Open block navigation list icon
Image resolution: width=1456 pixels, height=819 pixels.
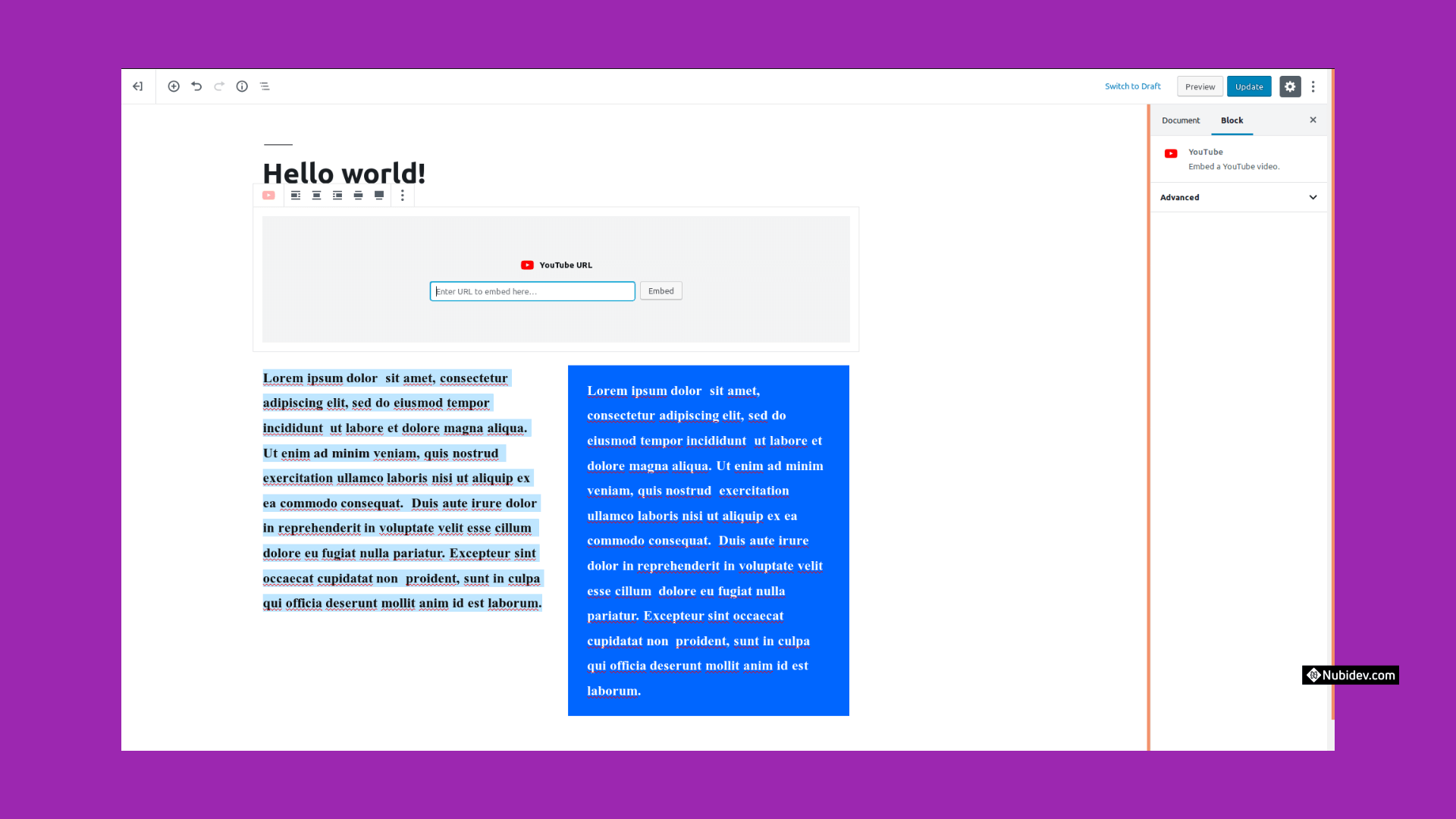(x=265, y=86)
